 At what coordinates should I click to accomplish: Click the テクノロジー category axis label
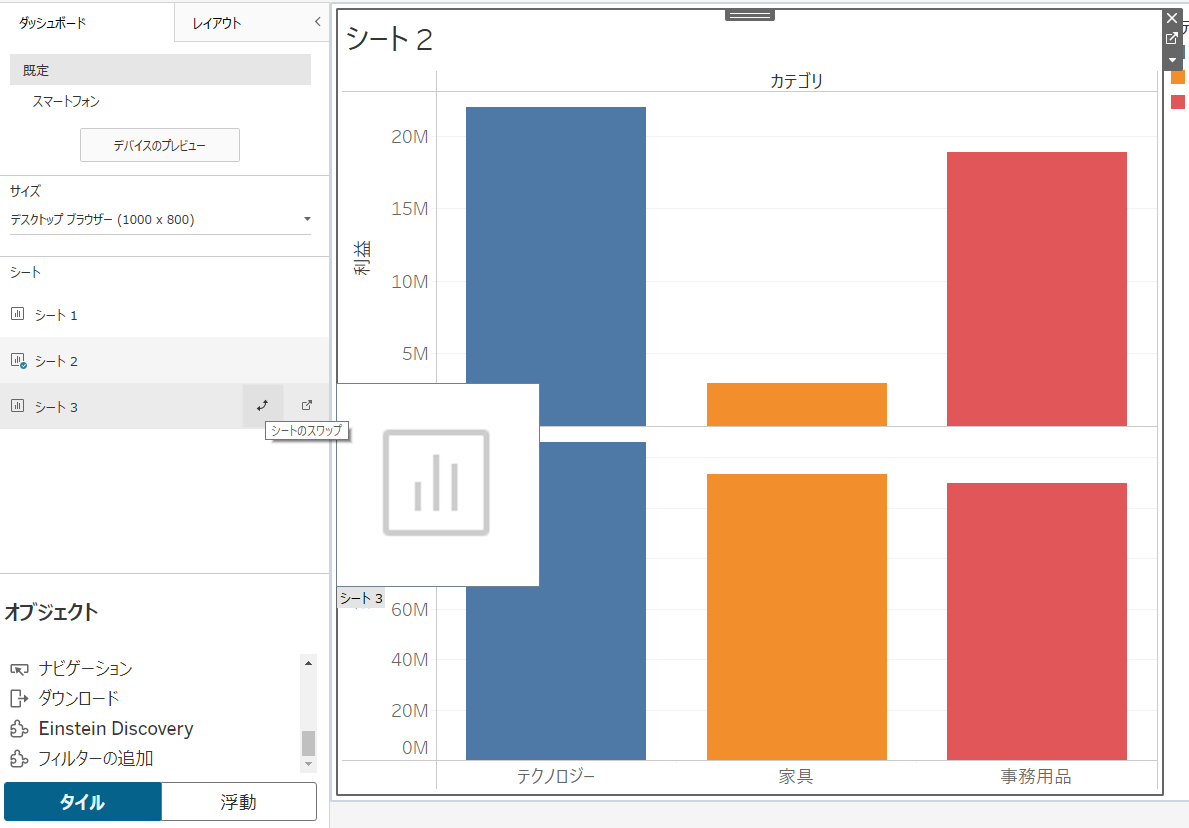pos(556,776)
